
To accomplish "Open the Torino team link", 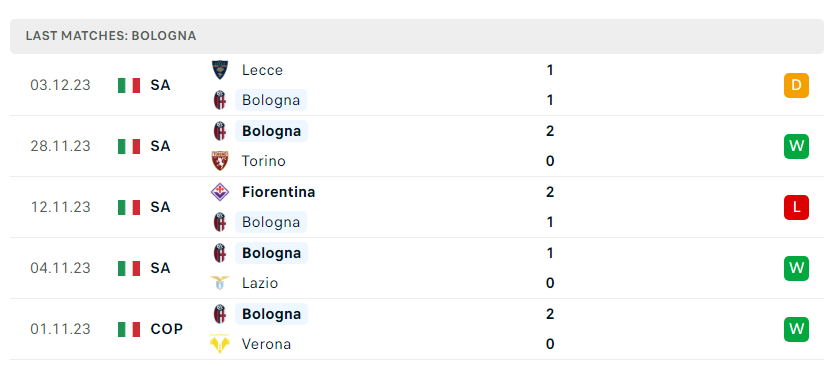I will point(263,161).
